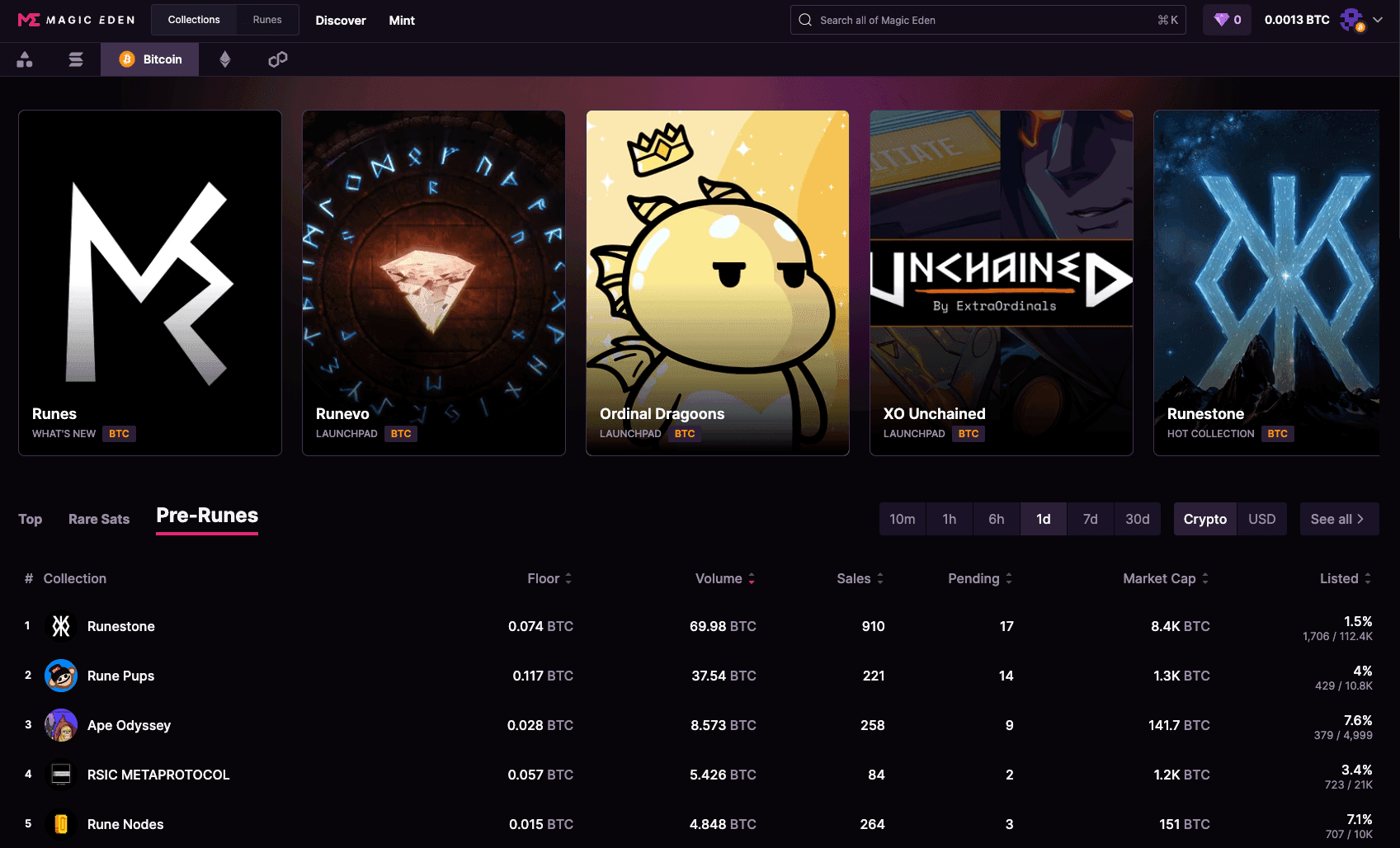
Task: Expand the account dropdown chevron
Action: [1379, 19]
